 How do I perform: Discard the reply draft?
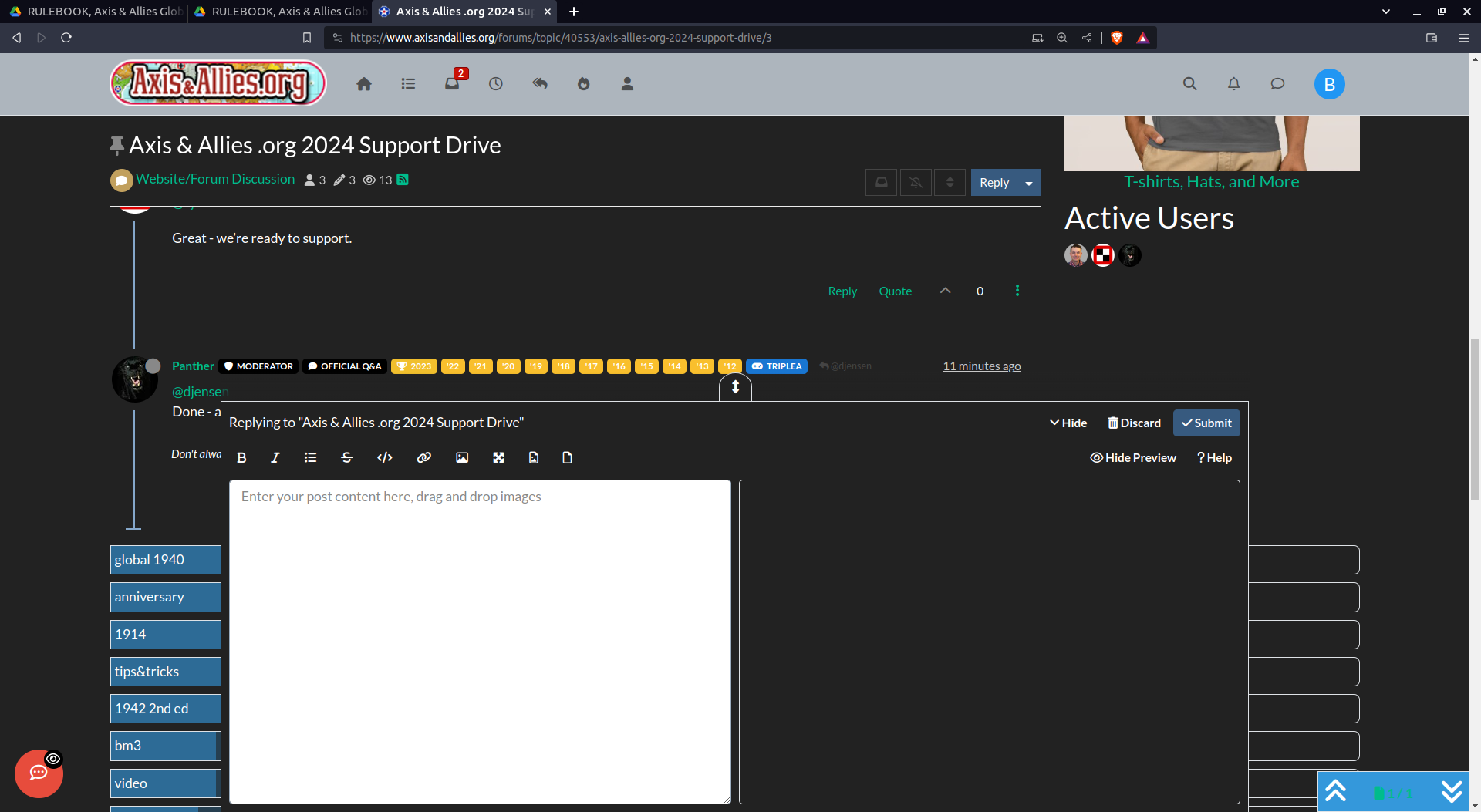pos(1135,423)
